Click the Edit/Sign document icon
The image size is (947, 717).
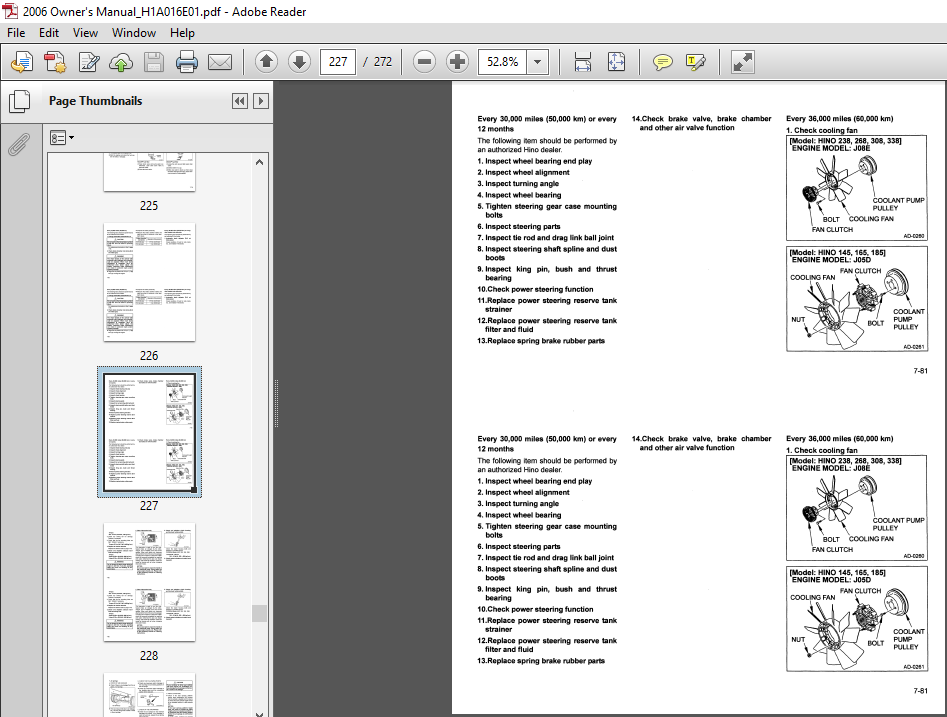click(x=88, y=62)
